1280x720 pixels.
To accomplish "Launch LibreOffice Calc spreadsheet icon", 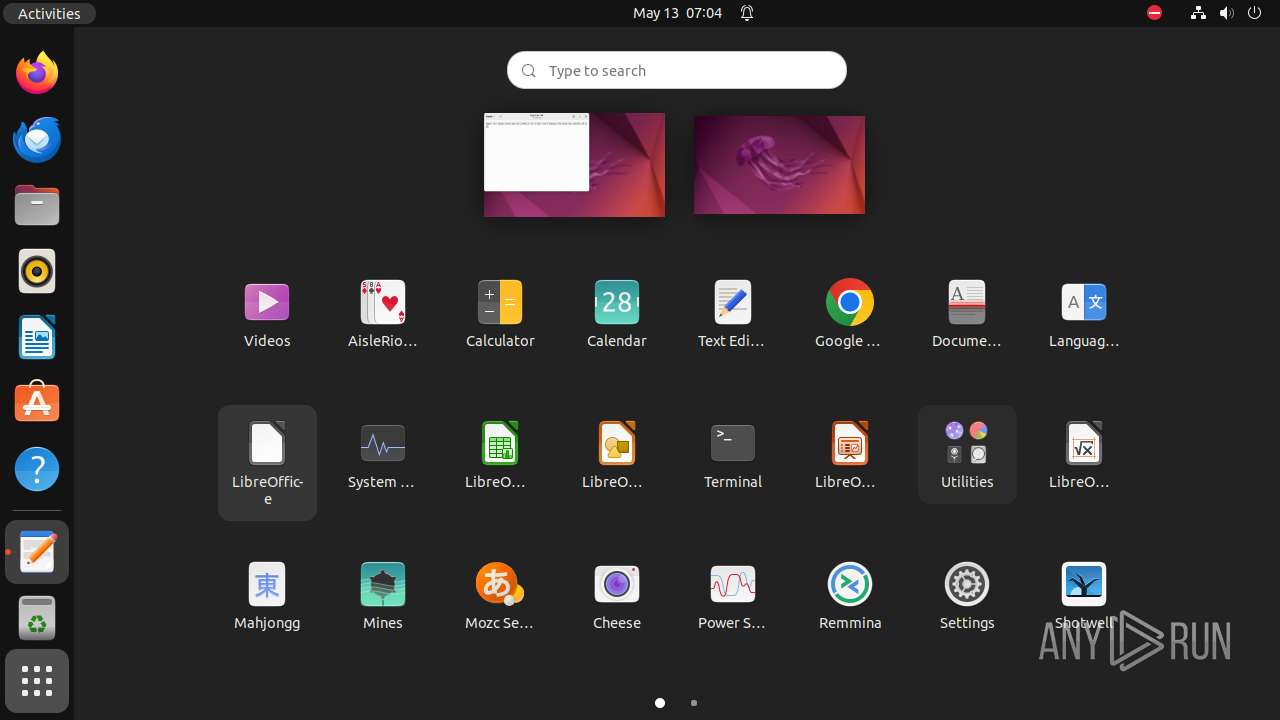I will (x=500, y=454).
